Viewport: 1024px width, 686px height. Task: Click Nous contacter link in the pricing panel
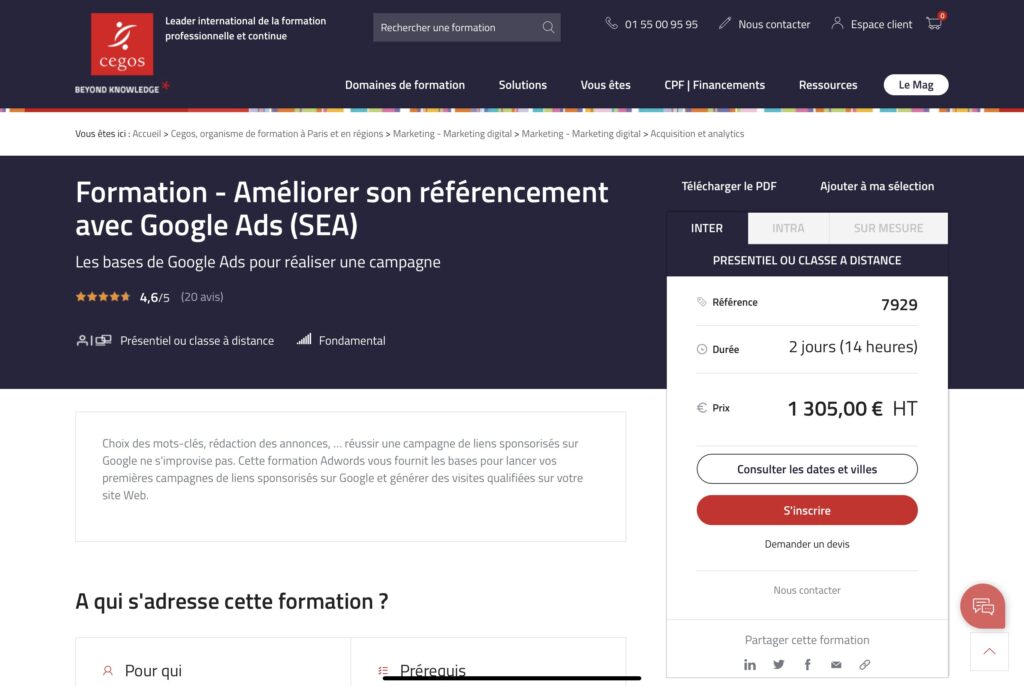pyautogui.click(x=807, y=590)
